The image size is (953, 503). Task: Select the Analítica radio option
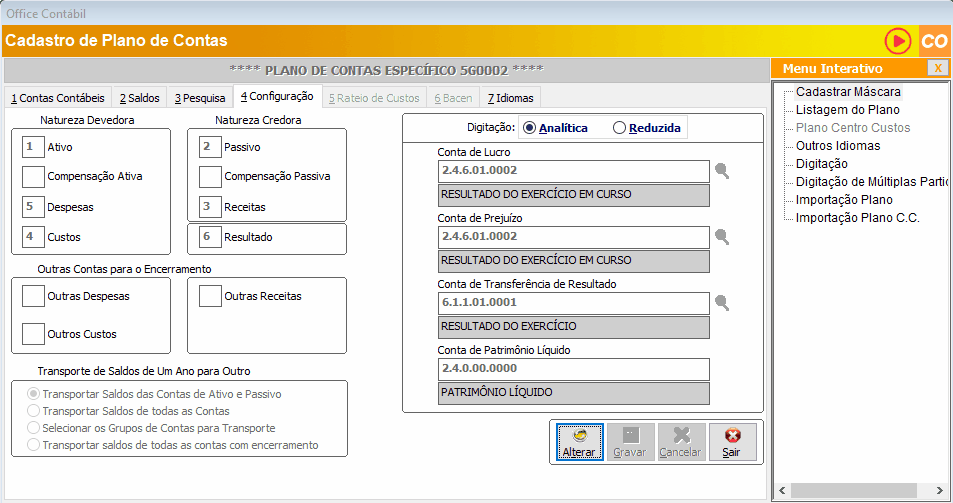pyautogui.click(x=530, y=128)
